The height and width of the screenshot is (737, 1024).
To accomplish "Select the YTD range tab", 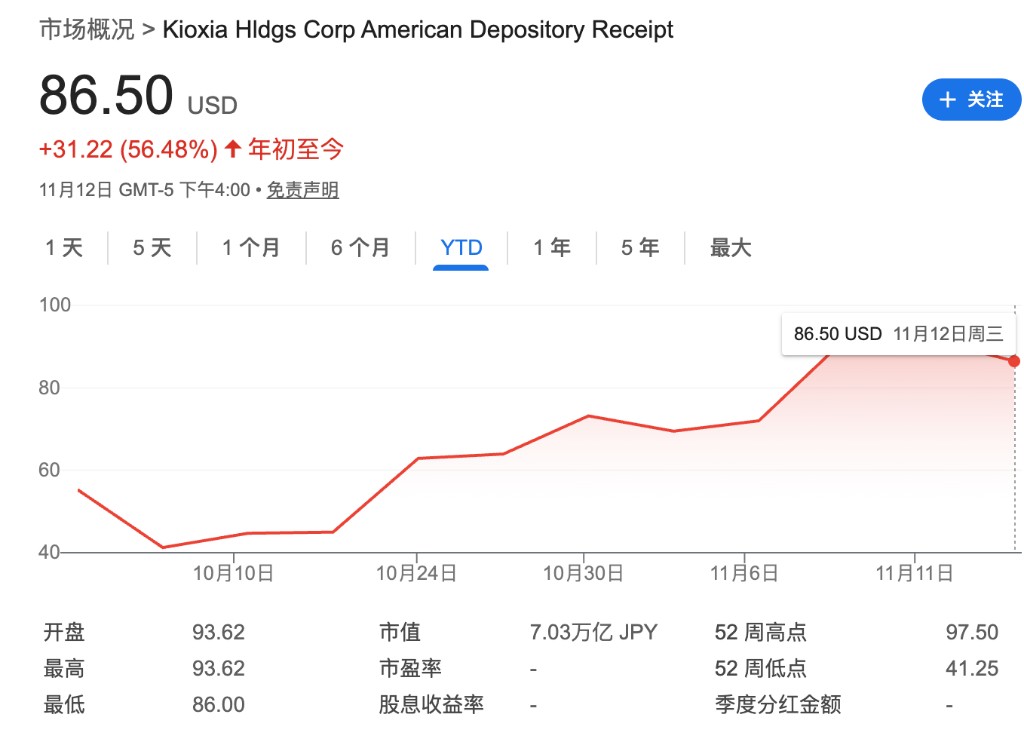I will pyautogui.click(x=461, y=248).
